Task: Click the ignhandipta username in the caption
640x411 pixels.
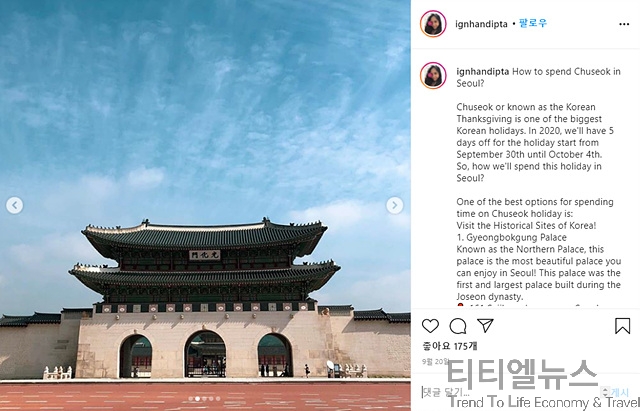Action: 482,72
